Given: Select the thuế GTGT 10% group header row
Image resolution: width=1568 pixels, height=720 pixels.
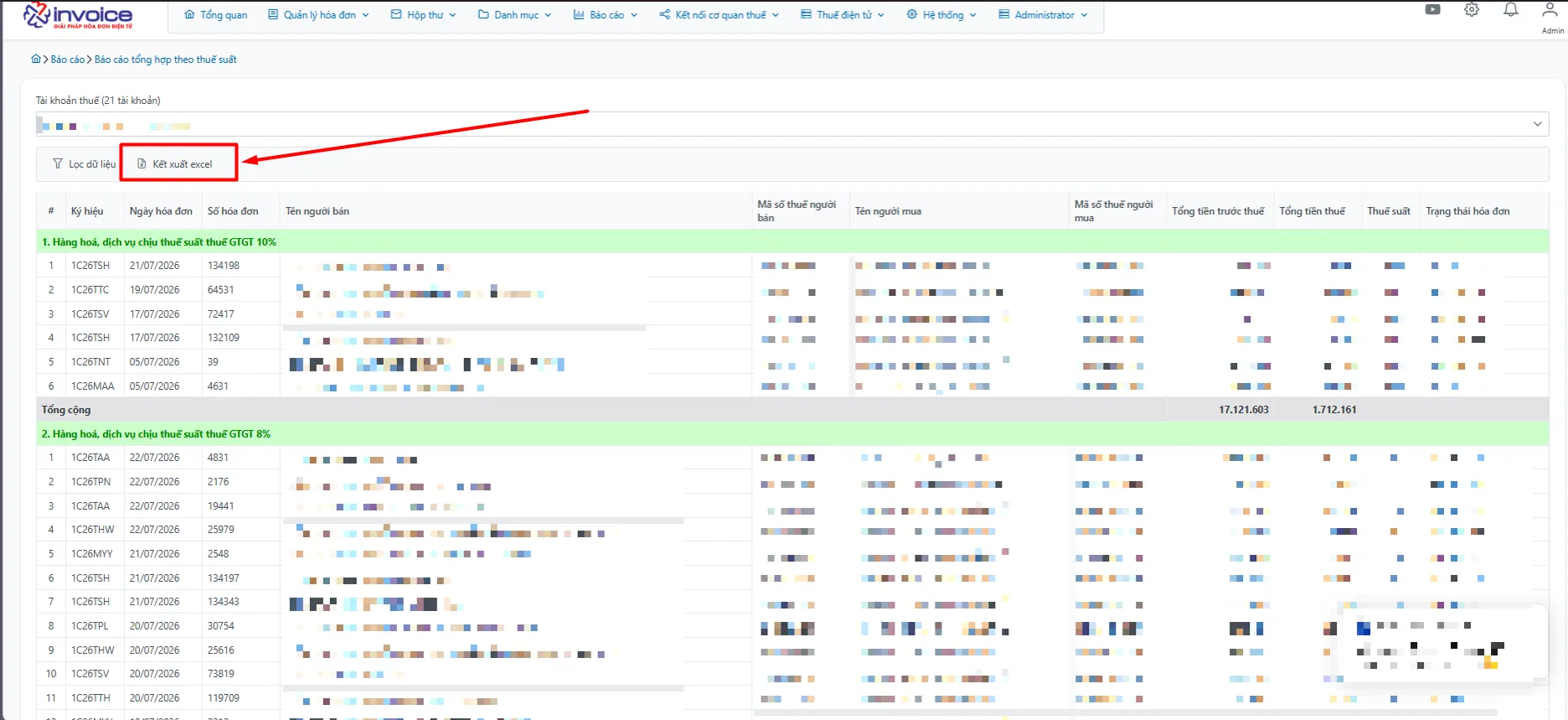Looking at the screenshot, I should pos(792,242).
